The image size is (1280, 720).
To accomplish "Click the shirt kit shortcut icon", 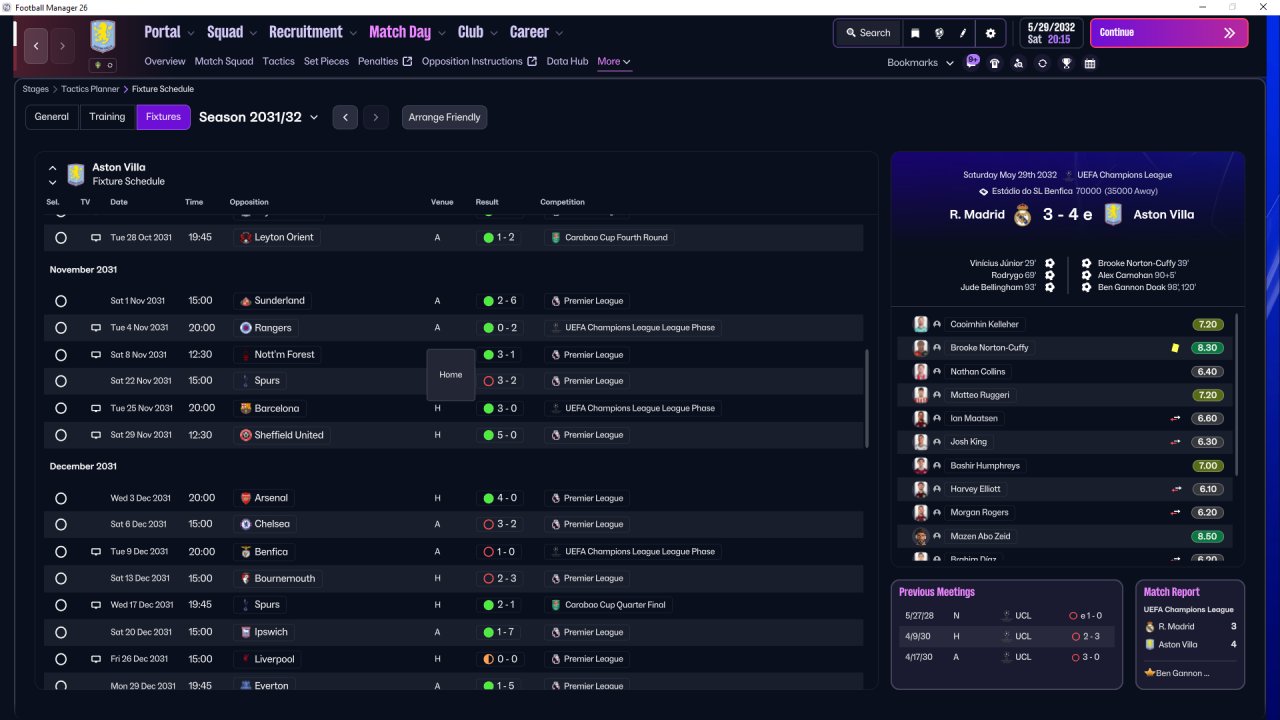I will 994,63.
